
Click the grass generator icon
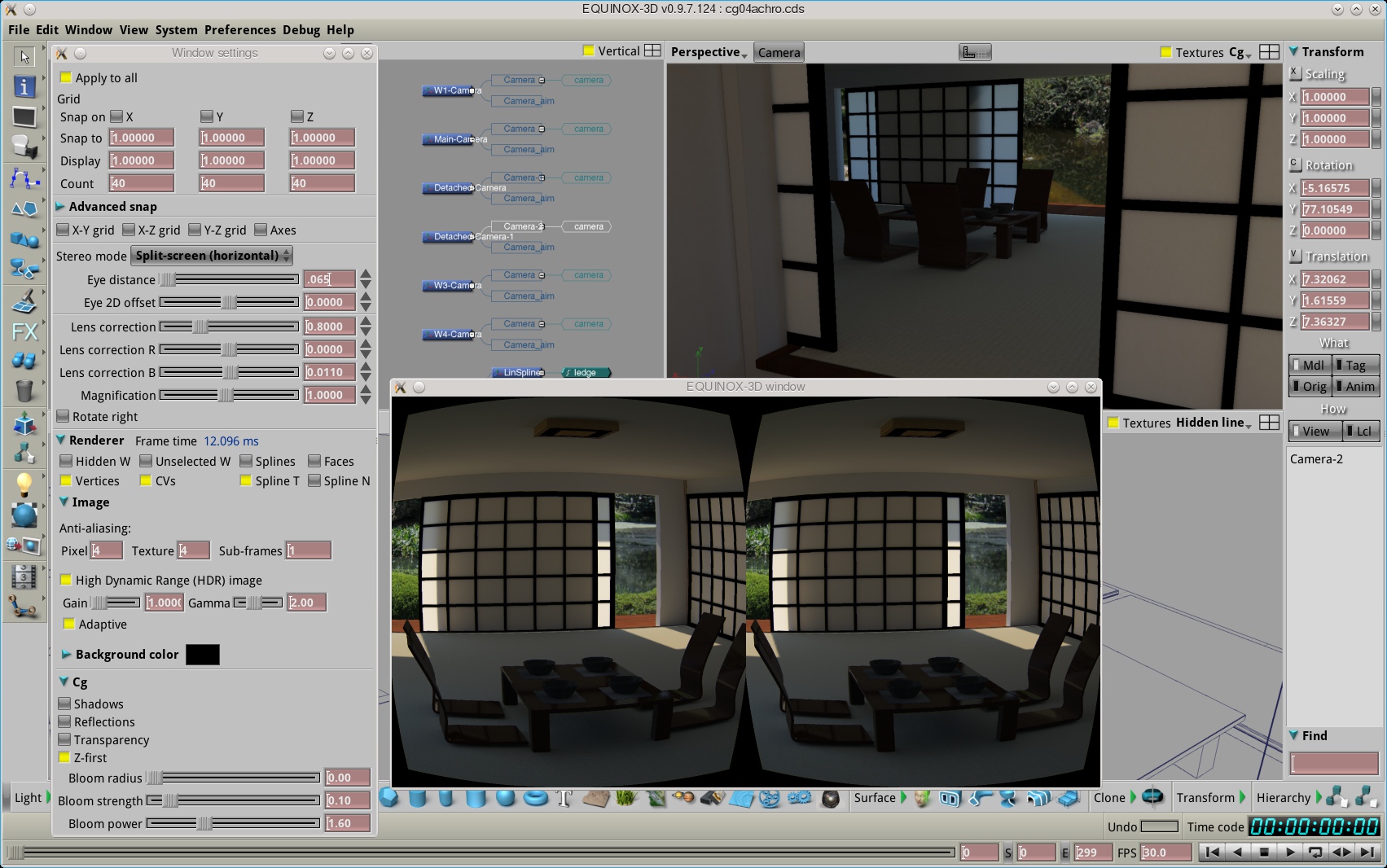point(625,798)
